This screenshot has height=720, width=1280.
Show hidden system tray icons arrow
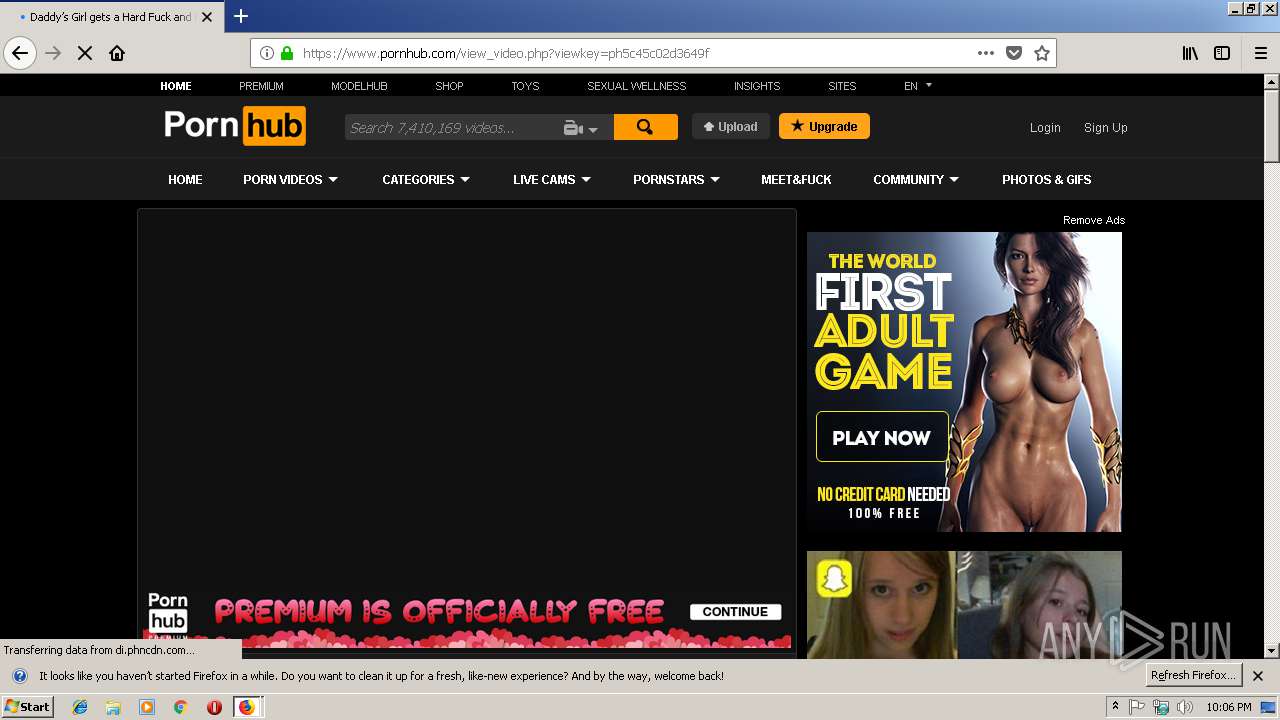(1115, 706)
